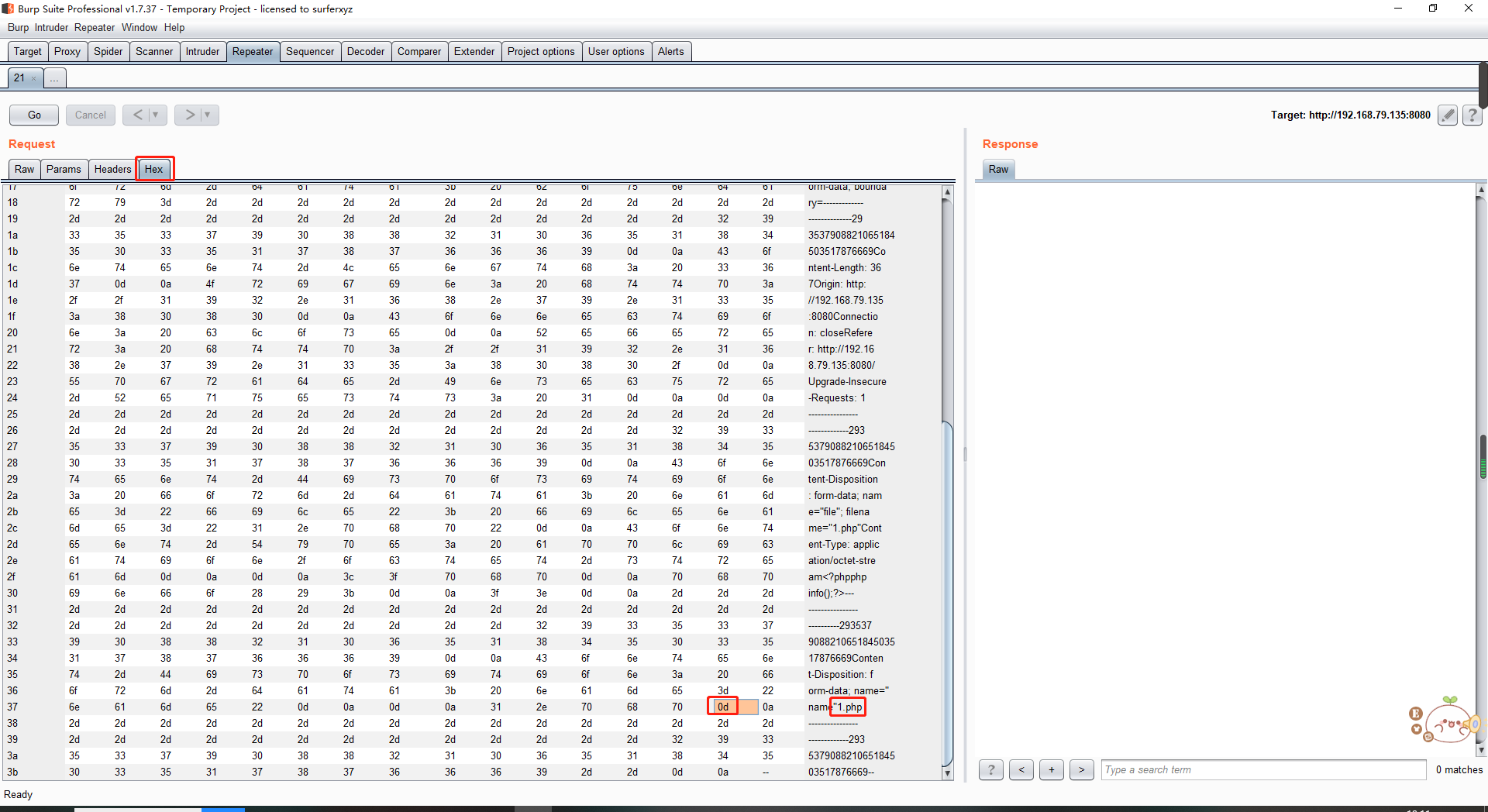Click next match button in response search

[x=1082, y=769]
